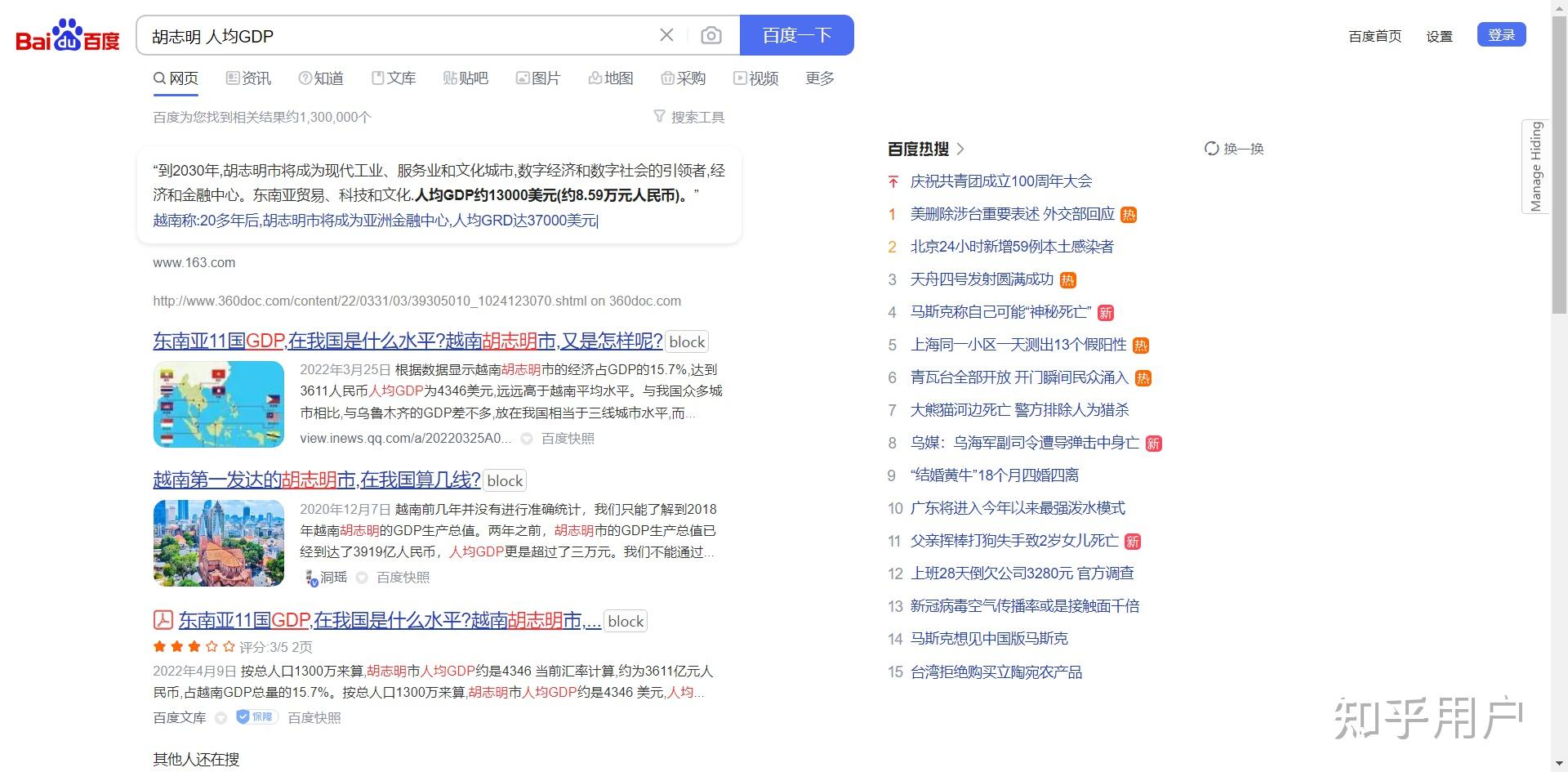Refresh hot searches with 换一换

tap(1234, 149)
